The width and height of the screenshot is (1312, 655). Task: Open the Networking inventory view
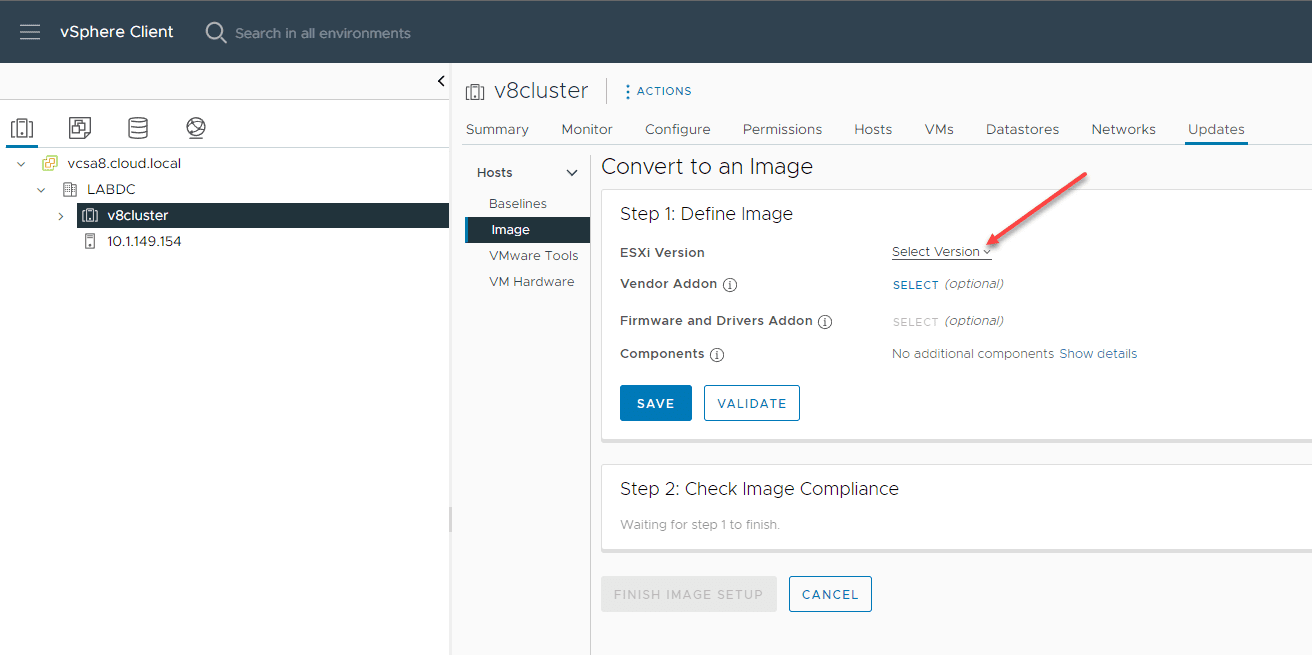click(x=196, y=128)
